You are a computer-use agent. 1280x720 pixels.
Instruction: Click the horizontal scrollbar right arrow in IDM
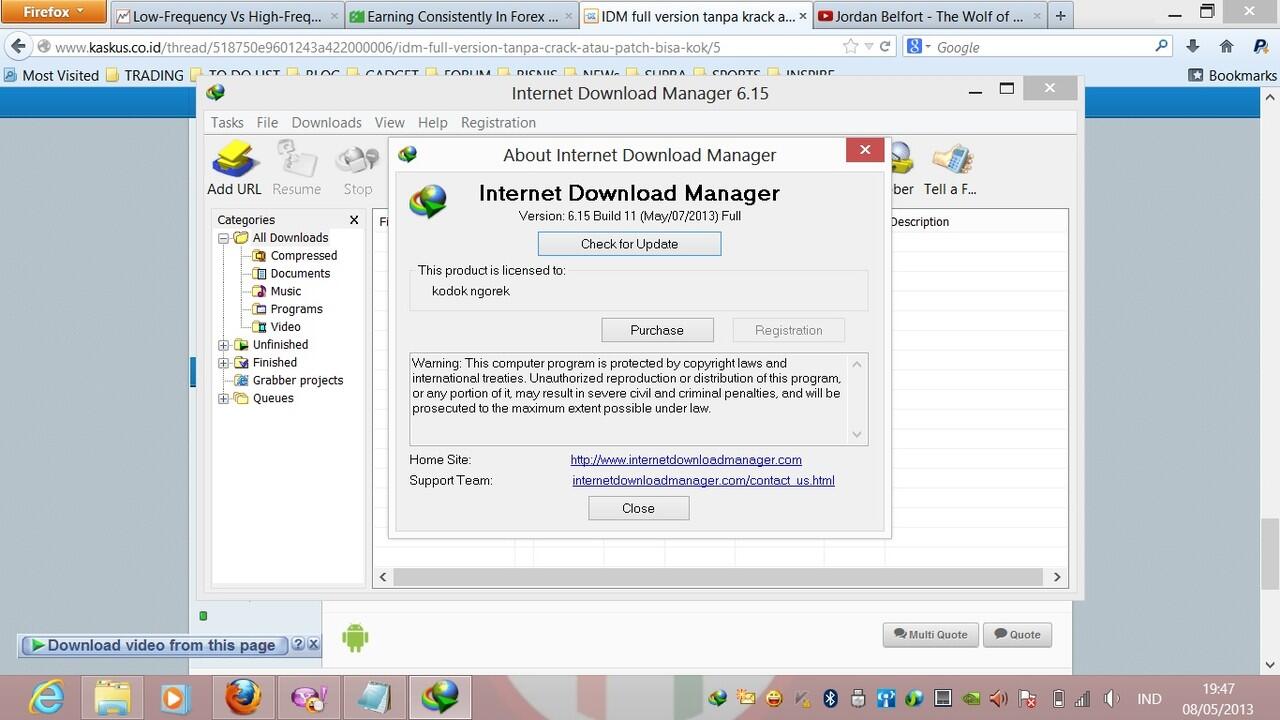[1057, 577]
